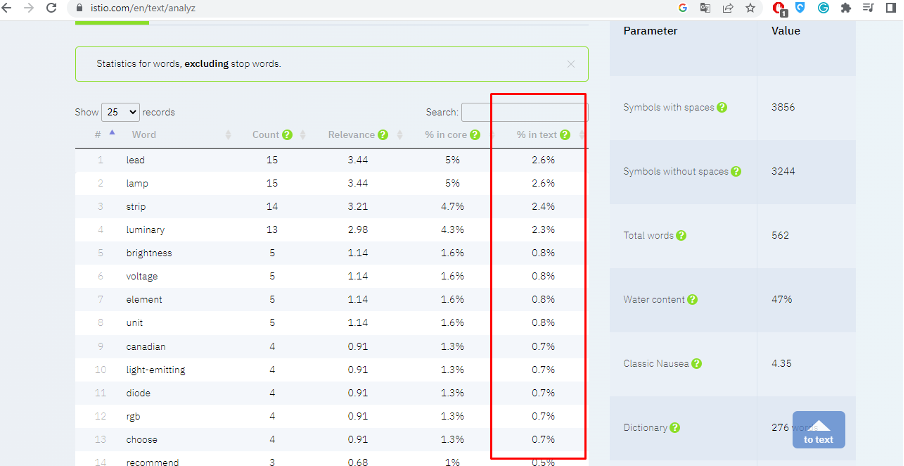Image resolution: width=904 pixels, height=466 pixels.
Task: Sort by % in core column
Action: point(445,135)
